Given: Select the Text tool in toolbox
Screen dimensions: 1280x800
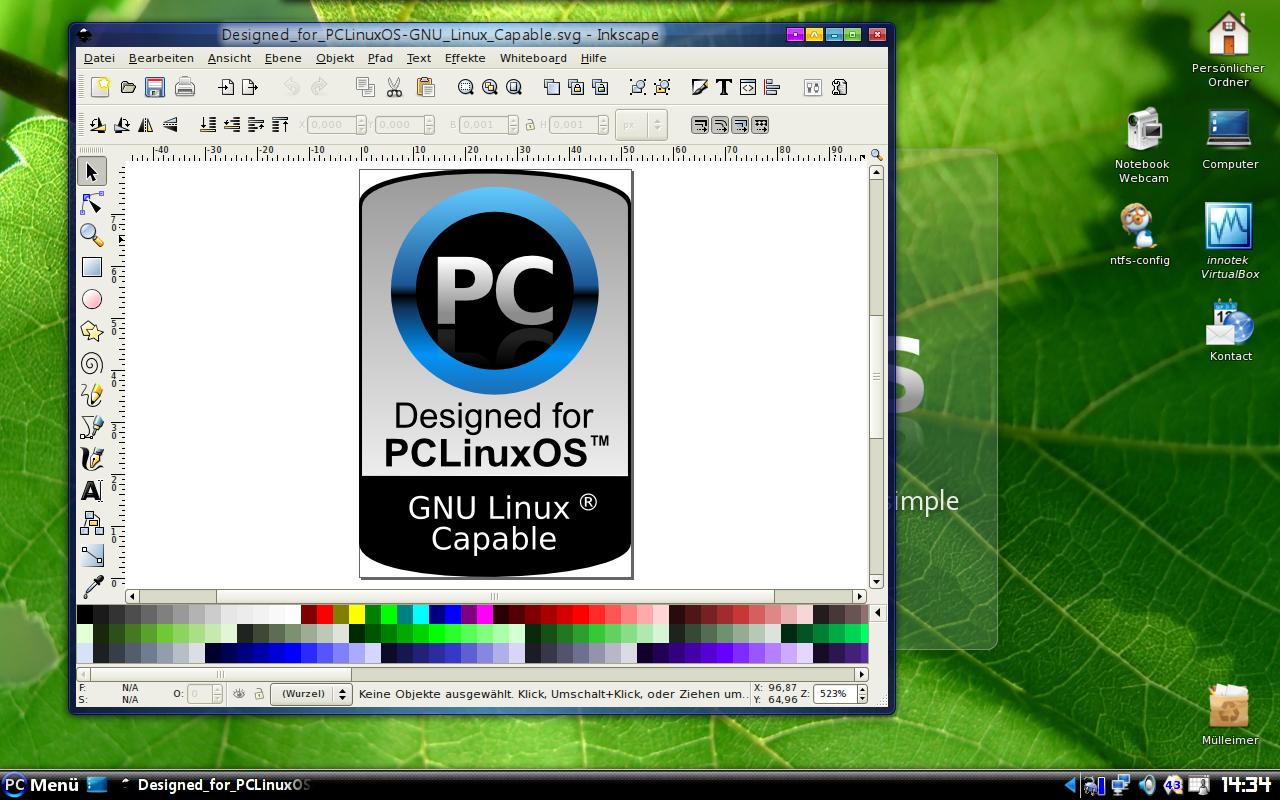Looking at the screenshot, I should (x=92, y=491).
